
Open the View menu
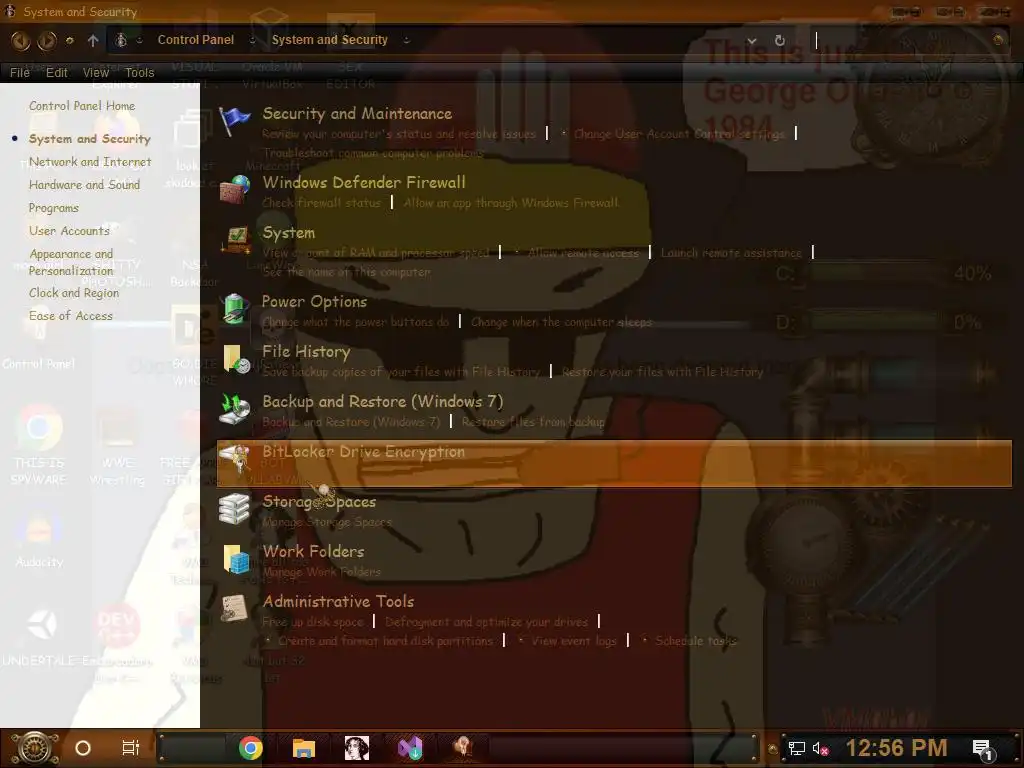point(95,72)
